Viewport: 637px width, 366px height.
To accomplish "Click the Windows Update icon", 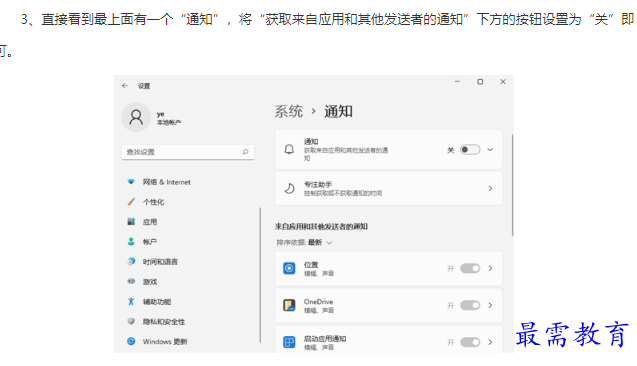I will [131, 341].
